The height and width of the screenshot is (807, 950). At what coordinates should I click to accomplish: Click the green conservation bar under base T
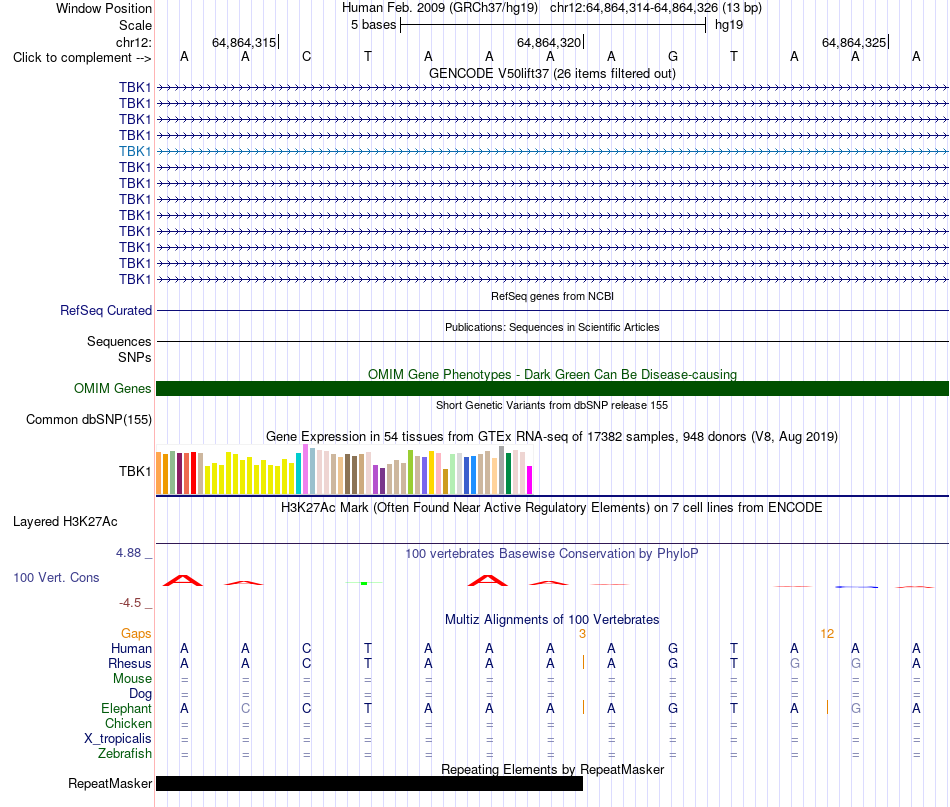coord(364,583)
